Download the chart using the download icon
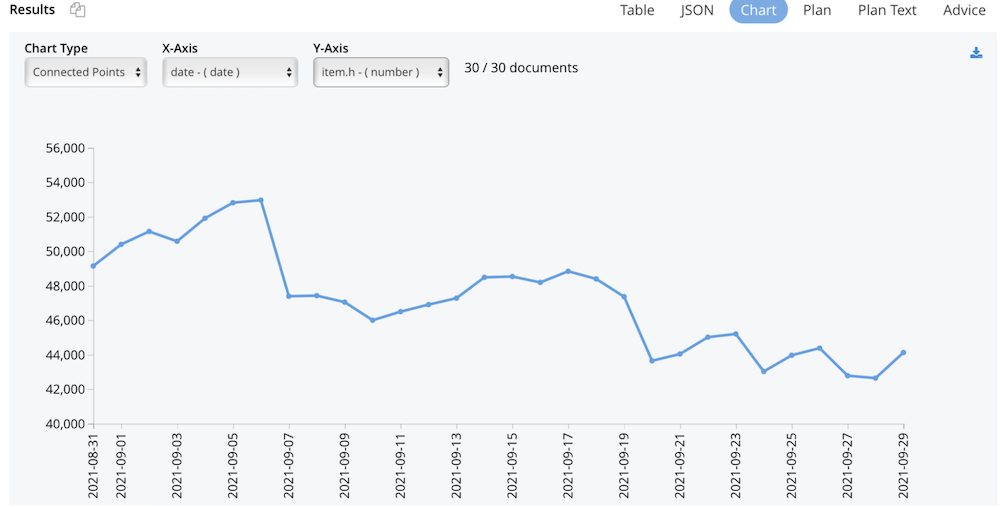Image resolution: width=1000 pixels, height=507 pixels. click(x=976, y=53)
